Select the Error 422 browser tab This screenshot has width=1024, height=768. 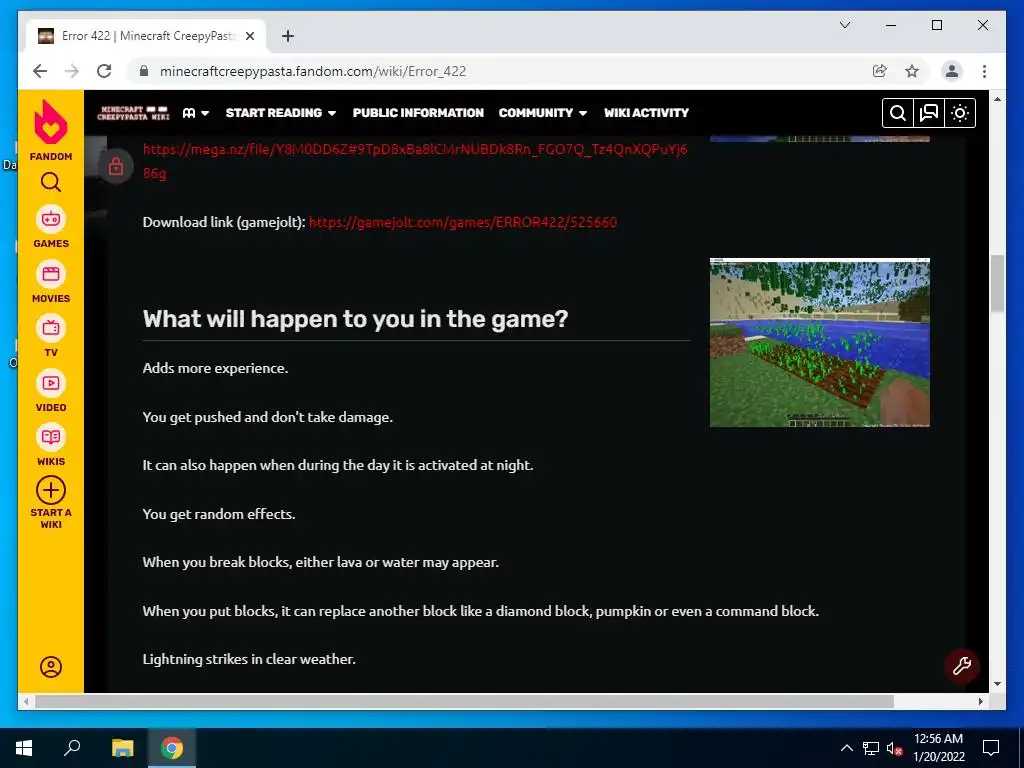click(x=146, y=36)
